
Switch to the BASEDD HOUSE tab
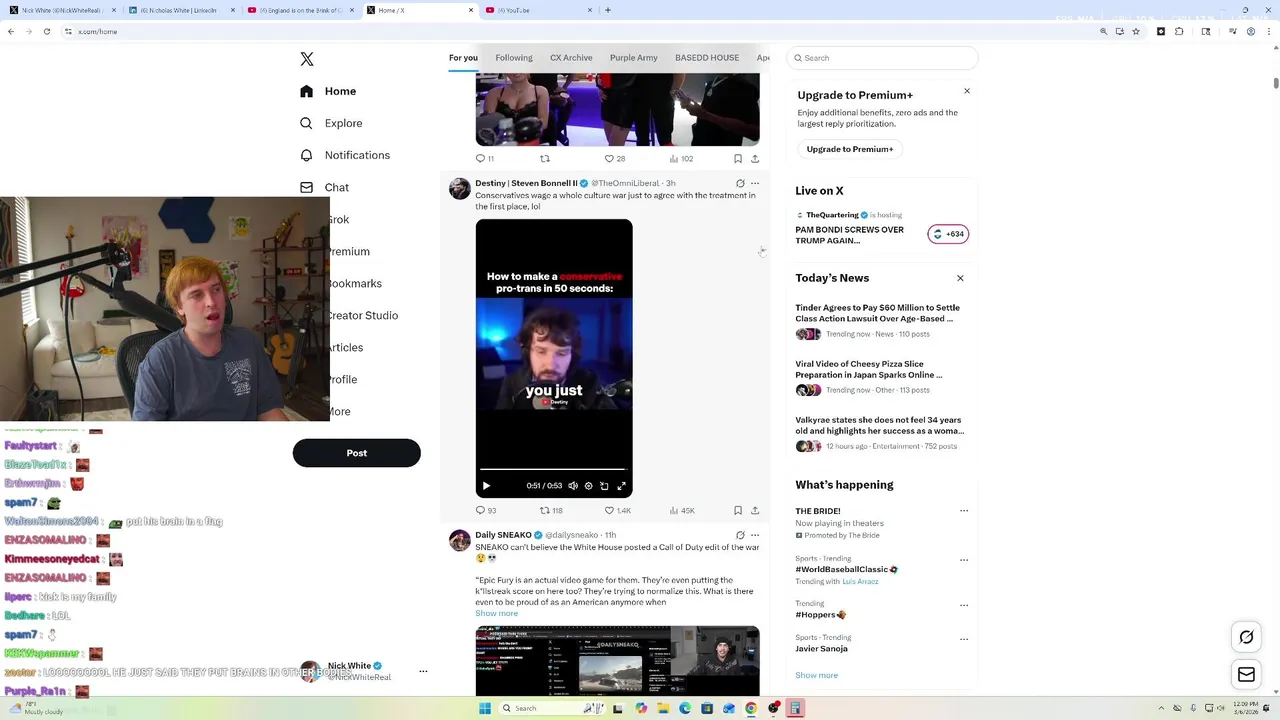(707, 58)
